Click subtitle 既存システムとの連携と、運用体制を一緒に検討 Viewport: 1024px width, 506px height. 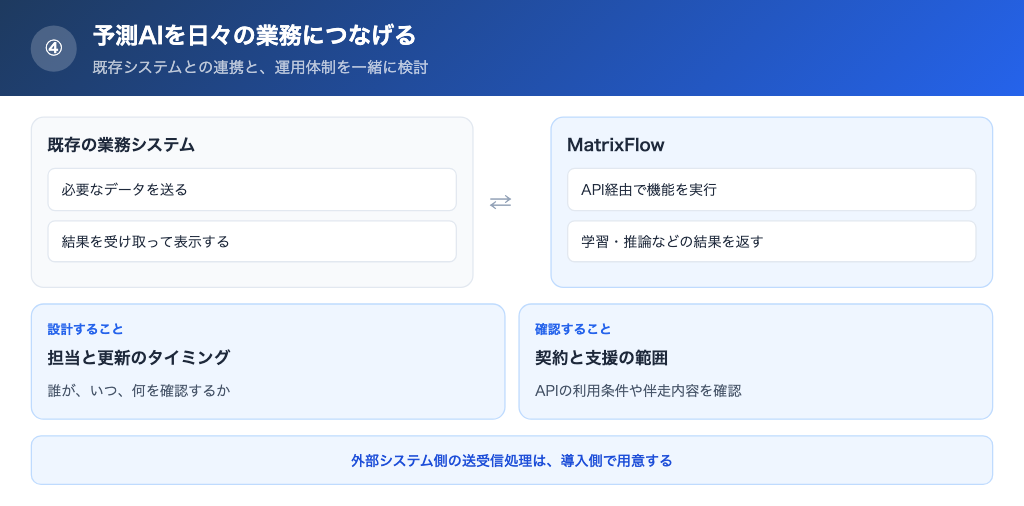(260, 67)
